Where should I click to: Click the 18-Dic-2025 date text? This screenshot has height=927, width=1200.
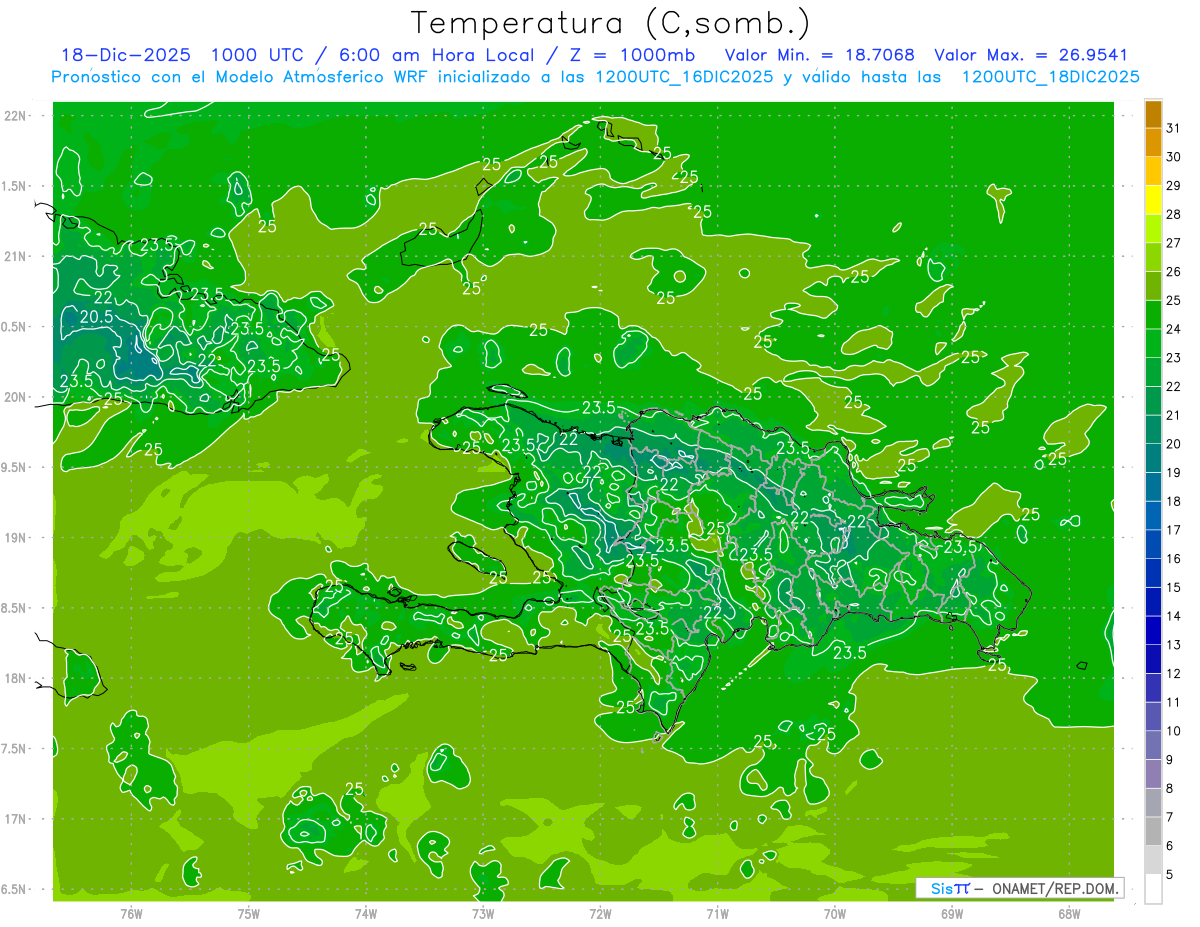click(118, 55)
